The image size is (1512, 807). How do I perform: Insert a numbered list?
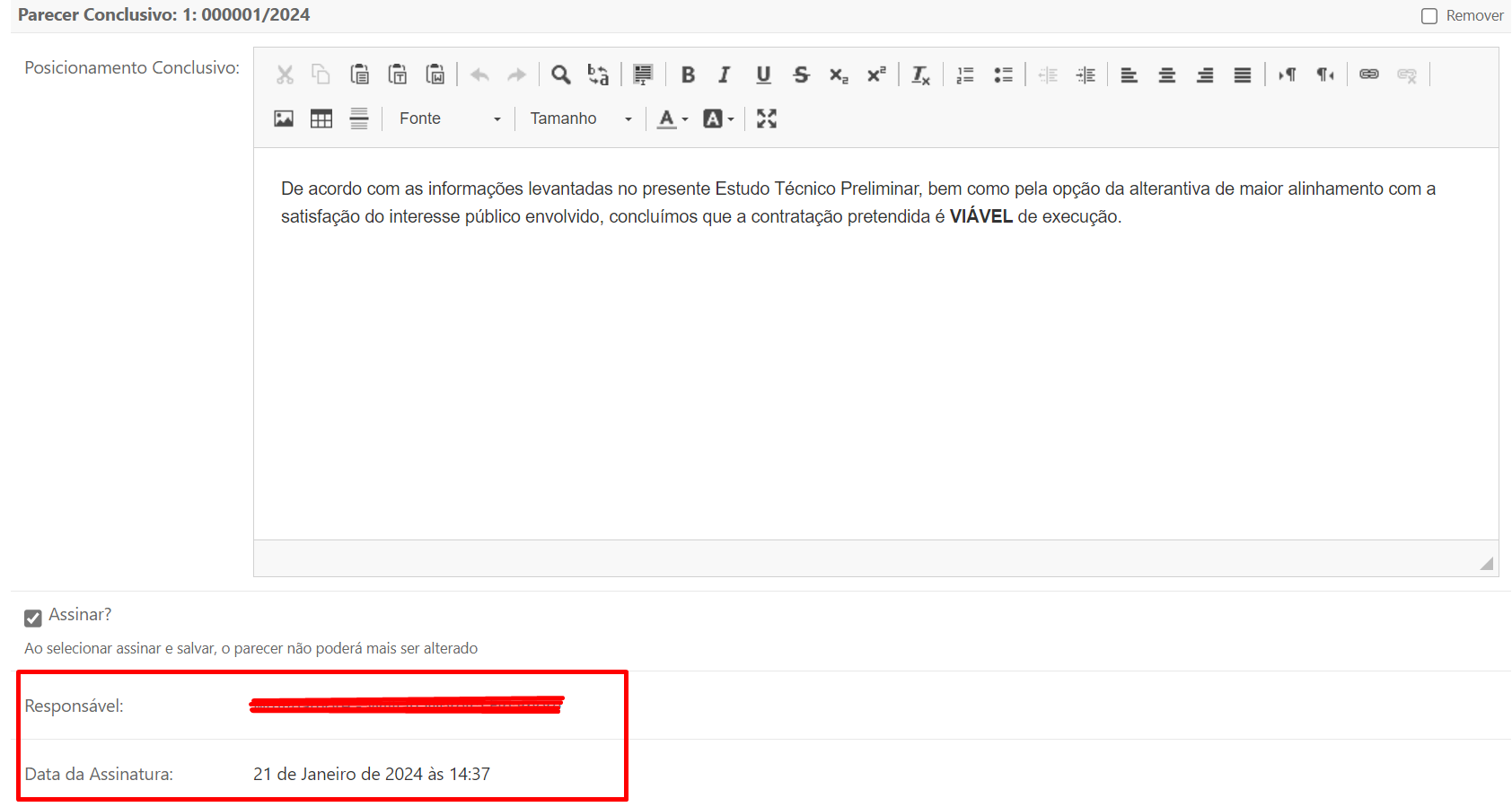(x=965, y=75)
